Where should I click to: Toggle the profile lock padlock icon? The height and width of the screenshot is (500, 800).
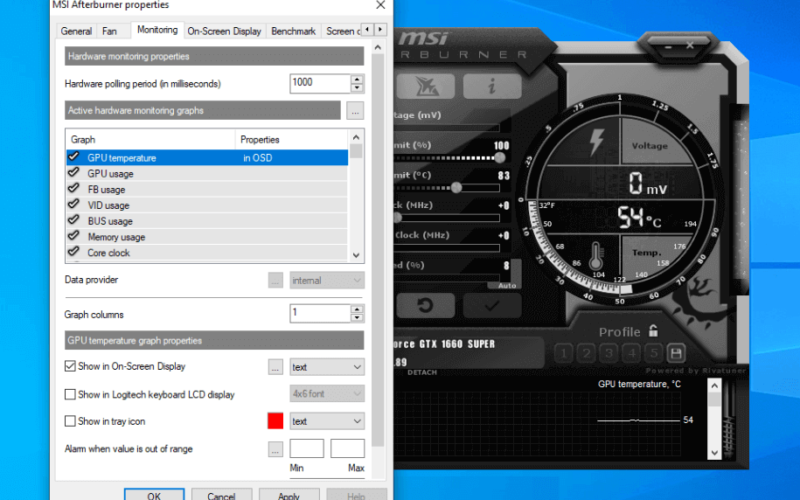click(653, 331)
